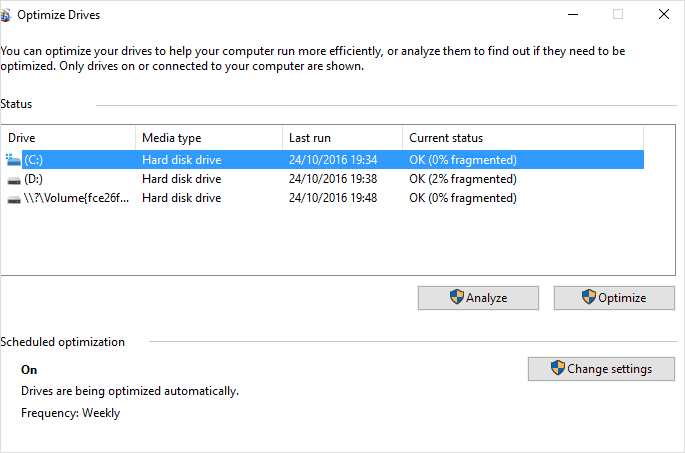This screenshot has width=685, height=453.
Task: Select the (C:) drive row
Action: [323, 160]
